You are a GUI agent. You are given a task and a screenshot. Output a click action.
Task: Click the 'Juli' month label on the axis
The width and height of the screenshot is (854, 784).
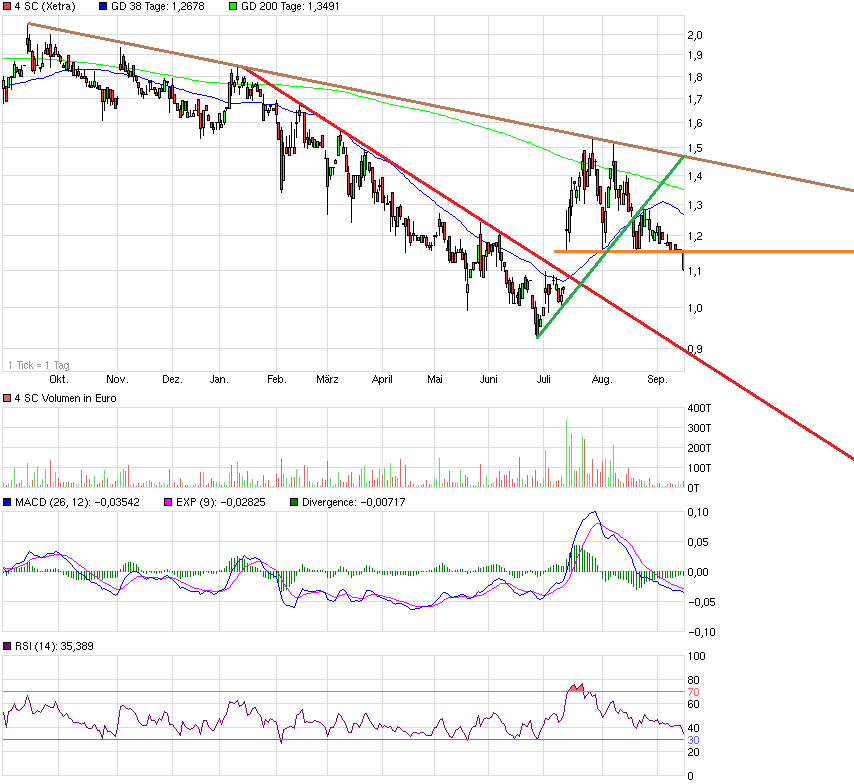(x=544, y=379)
